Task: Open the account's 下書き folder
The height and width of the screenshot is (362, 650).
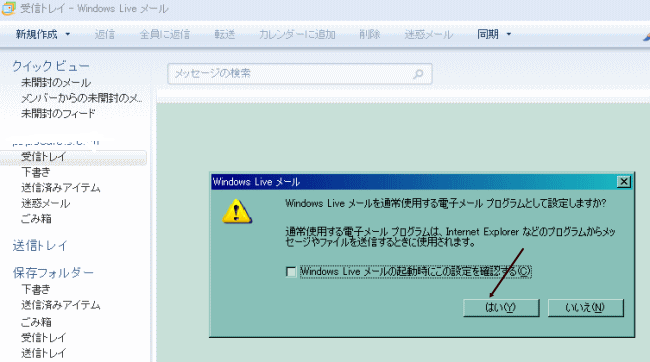Action: pos(36,172)
